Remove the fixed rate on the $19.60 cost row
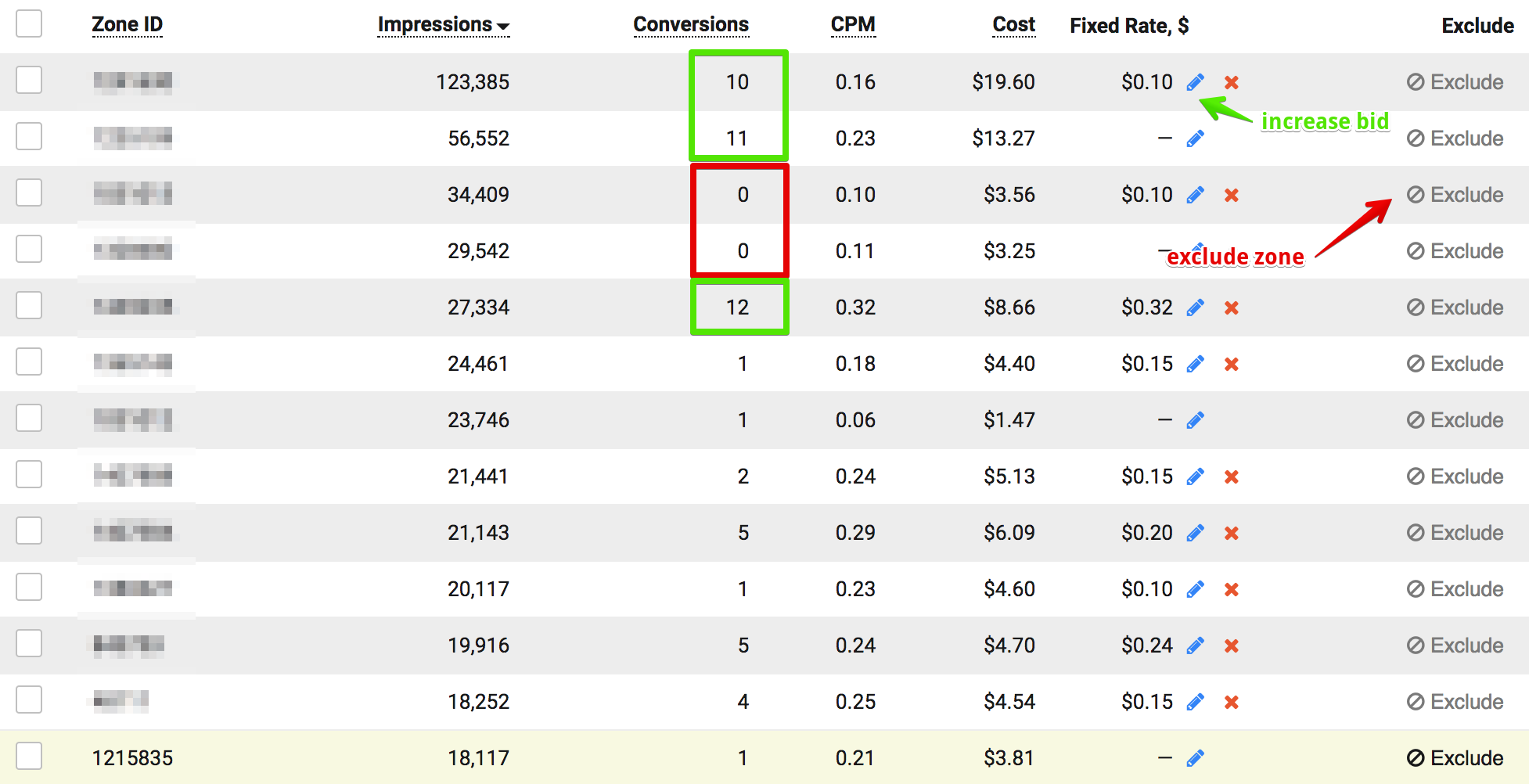This screenshot has height=784, width=1529. [1231, 82]
